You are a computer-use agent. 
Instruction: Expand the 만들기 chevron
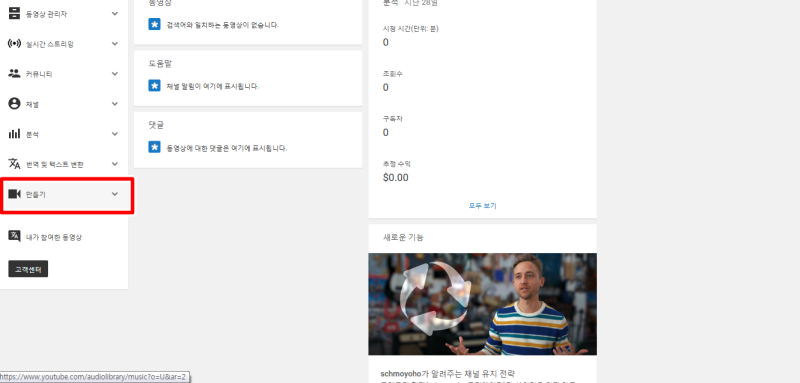pos(115,194)
